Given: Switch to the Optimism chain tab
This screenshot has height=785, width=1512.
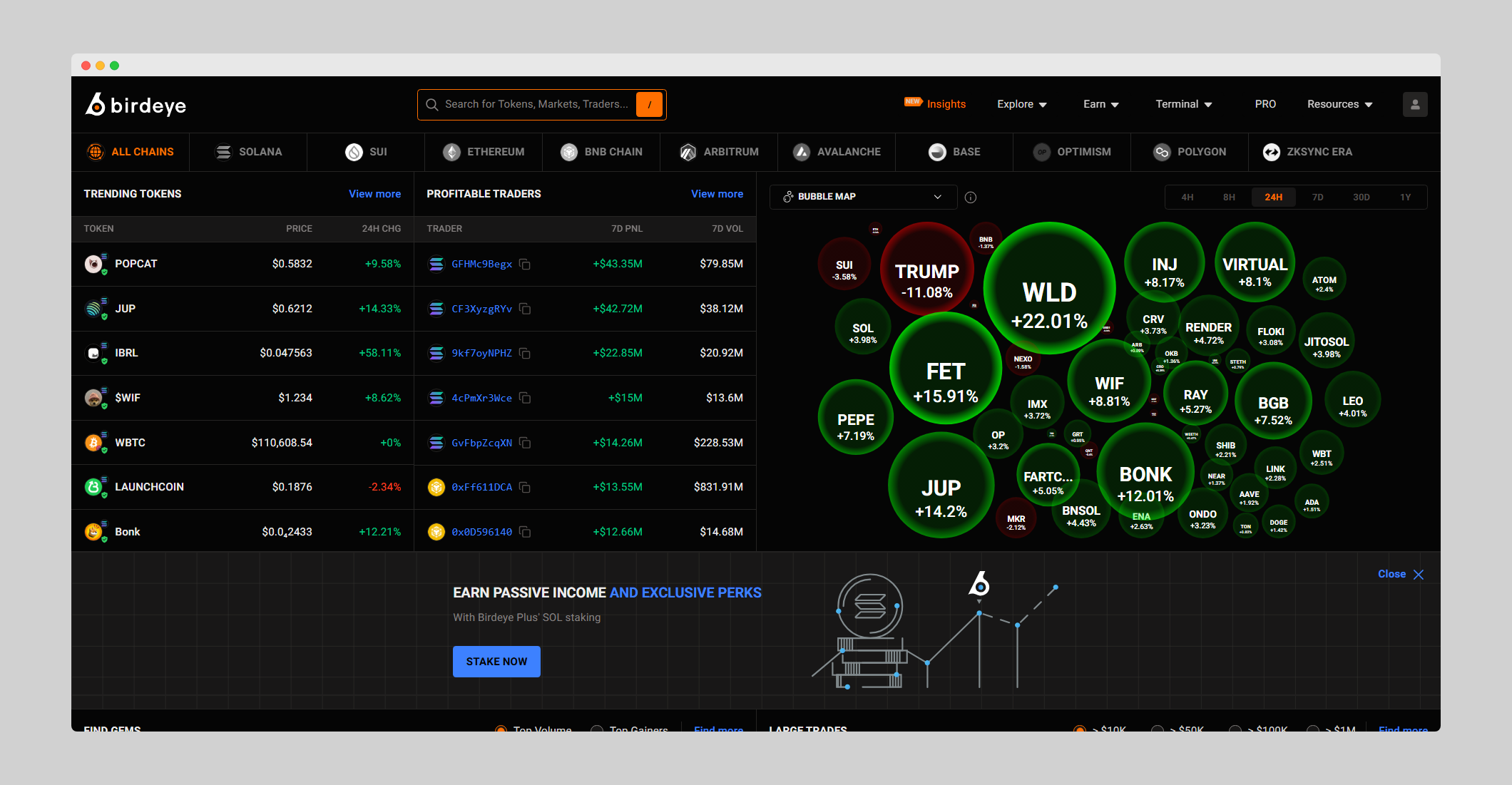Looking at the screenshot, I should click(x=1072, y=152).
